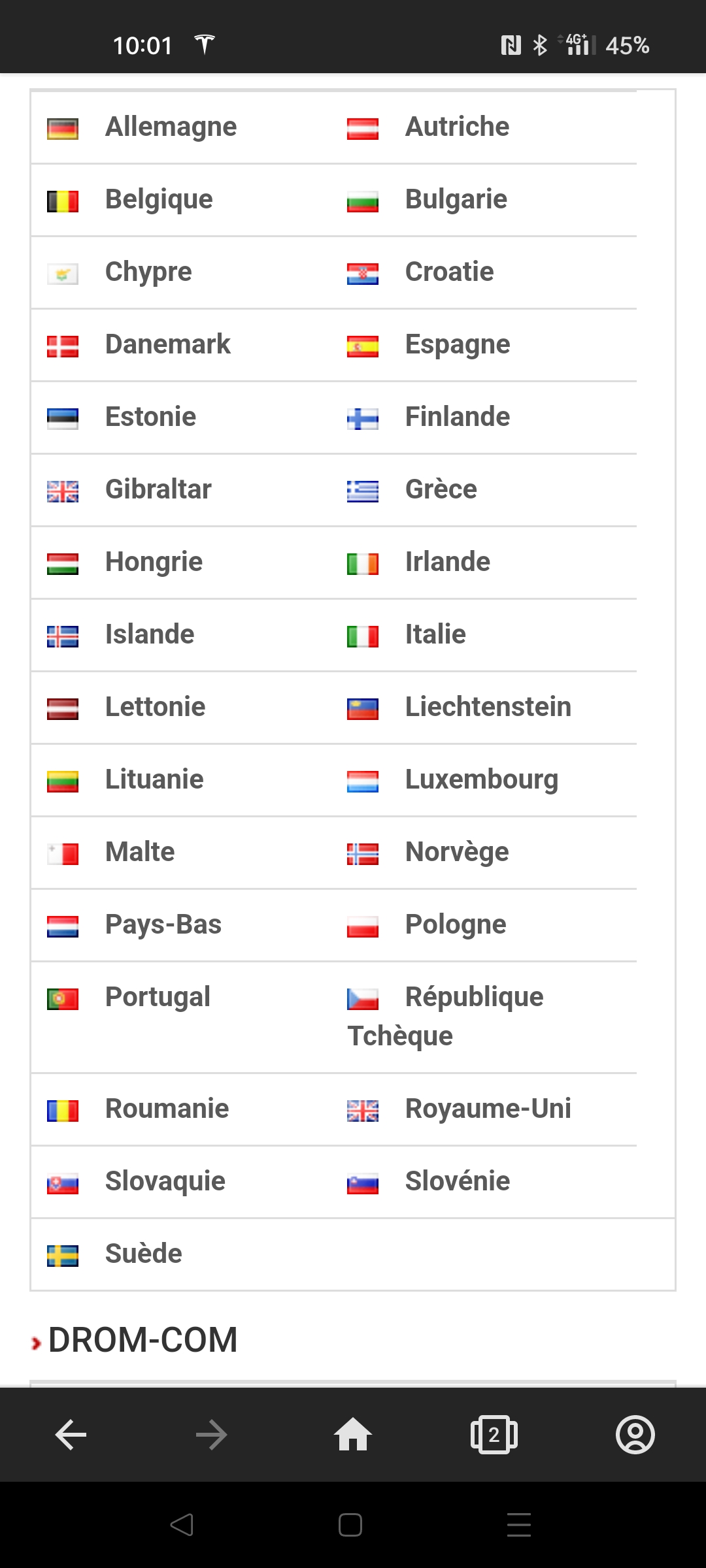
Task: Select the Allemagne country link
Action: (171, 127)
